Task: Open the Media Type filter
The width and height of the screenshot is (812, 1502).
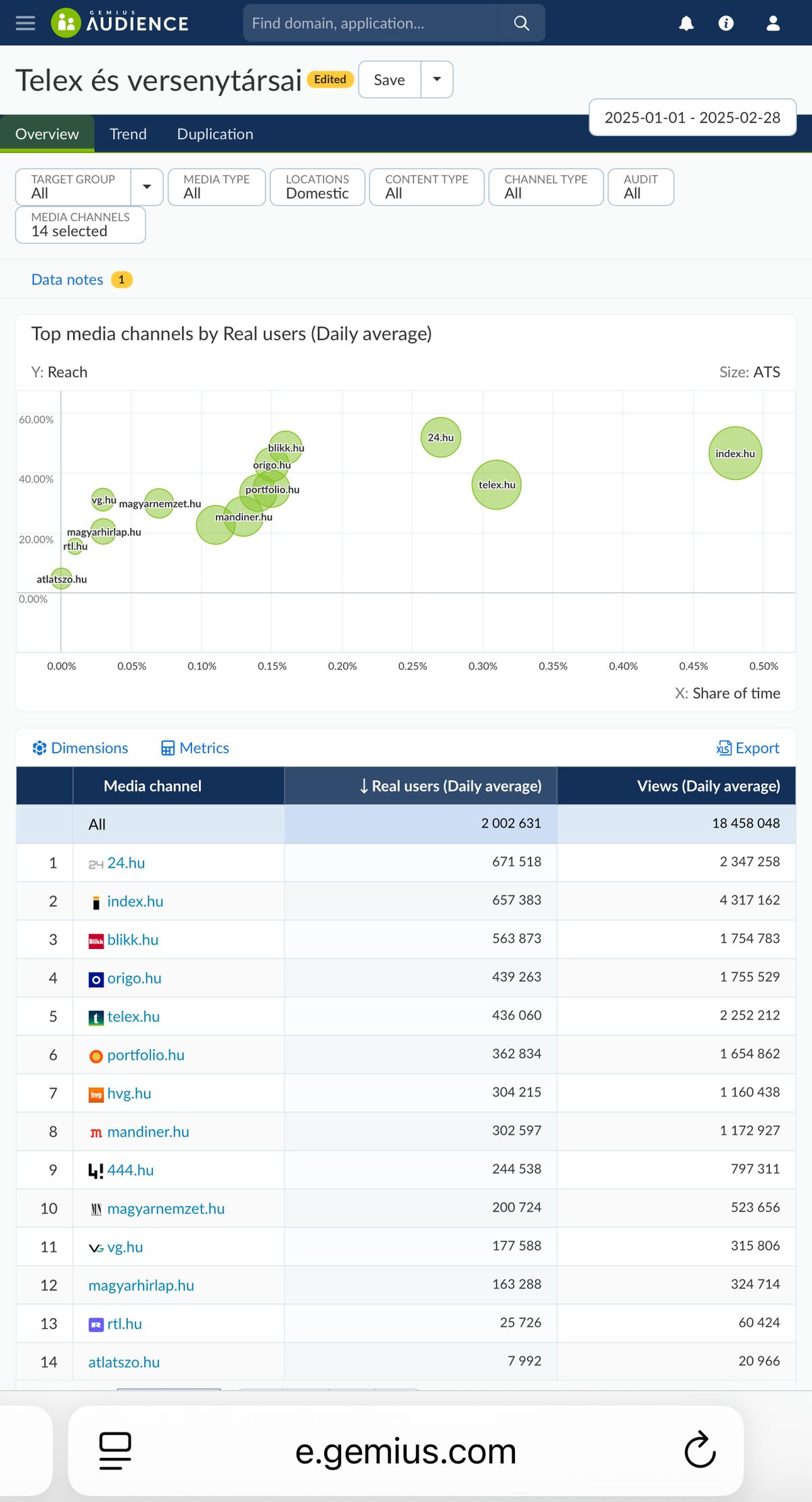Action: [x=217, y=187]
